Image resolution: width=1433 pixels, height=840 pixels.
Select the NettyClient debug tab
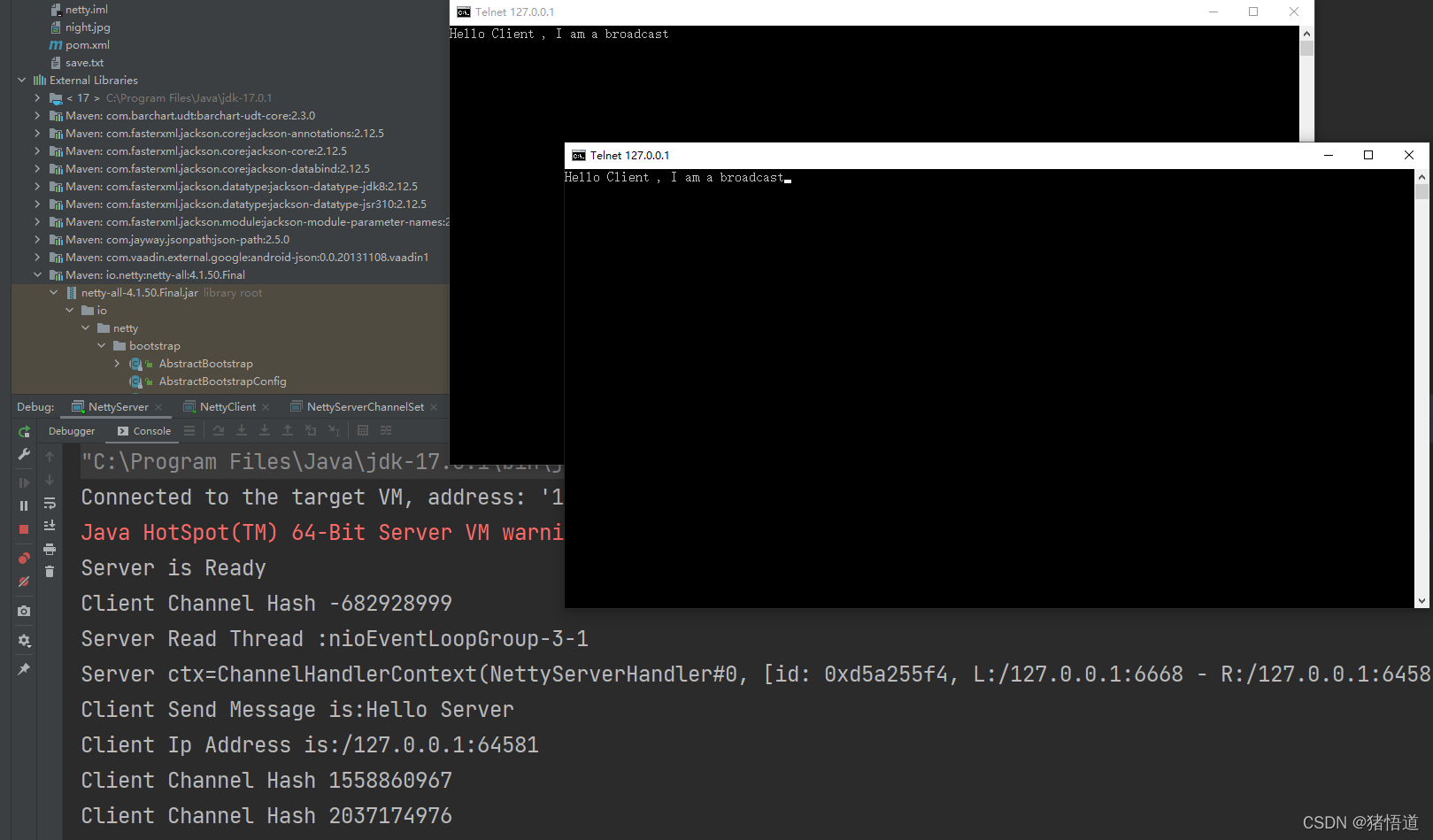click(227, 407)
